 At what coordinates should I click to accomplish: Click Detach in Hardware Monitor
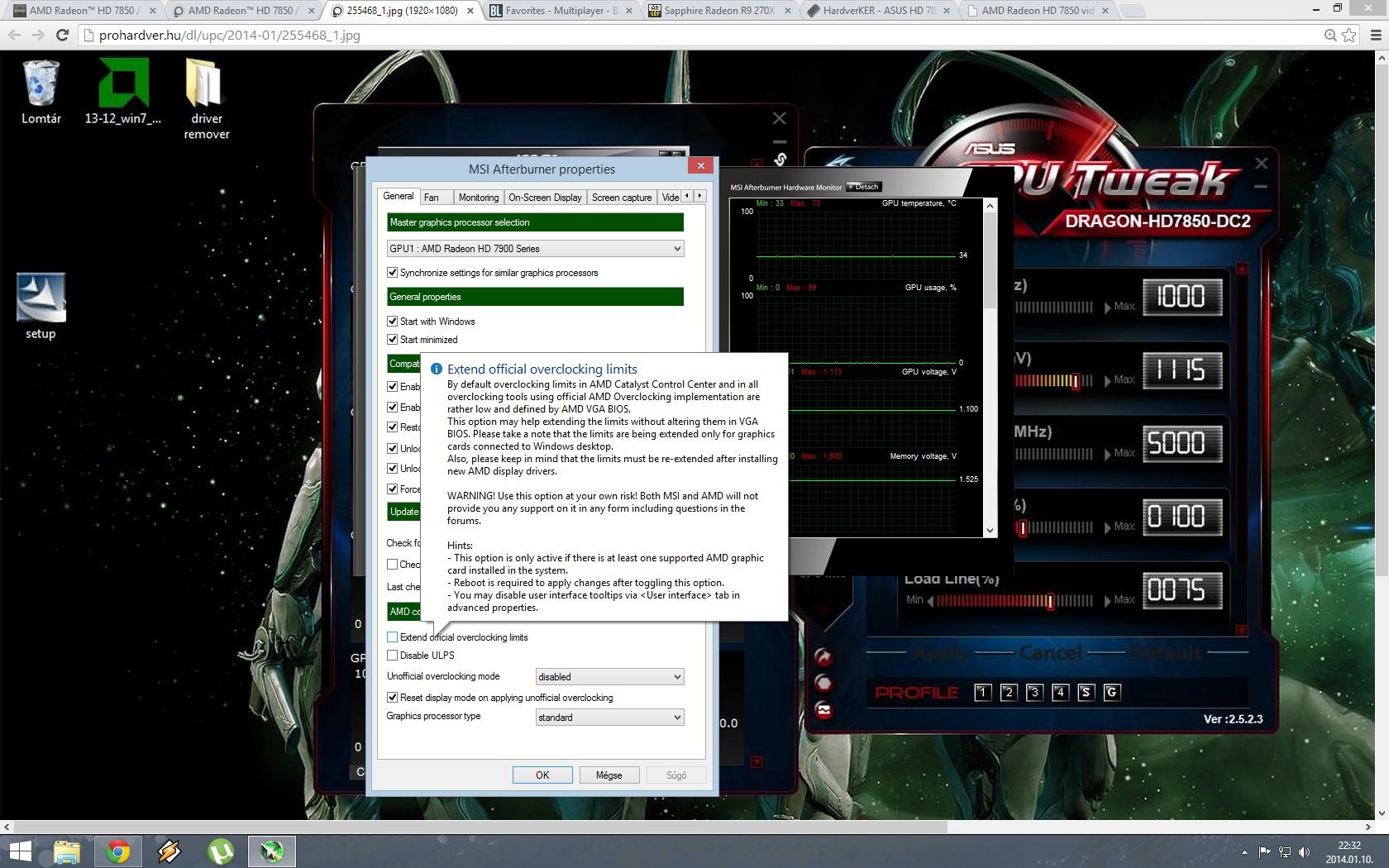coord(863,187)
